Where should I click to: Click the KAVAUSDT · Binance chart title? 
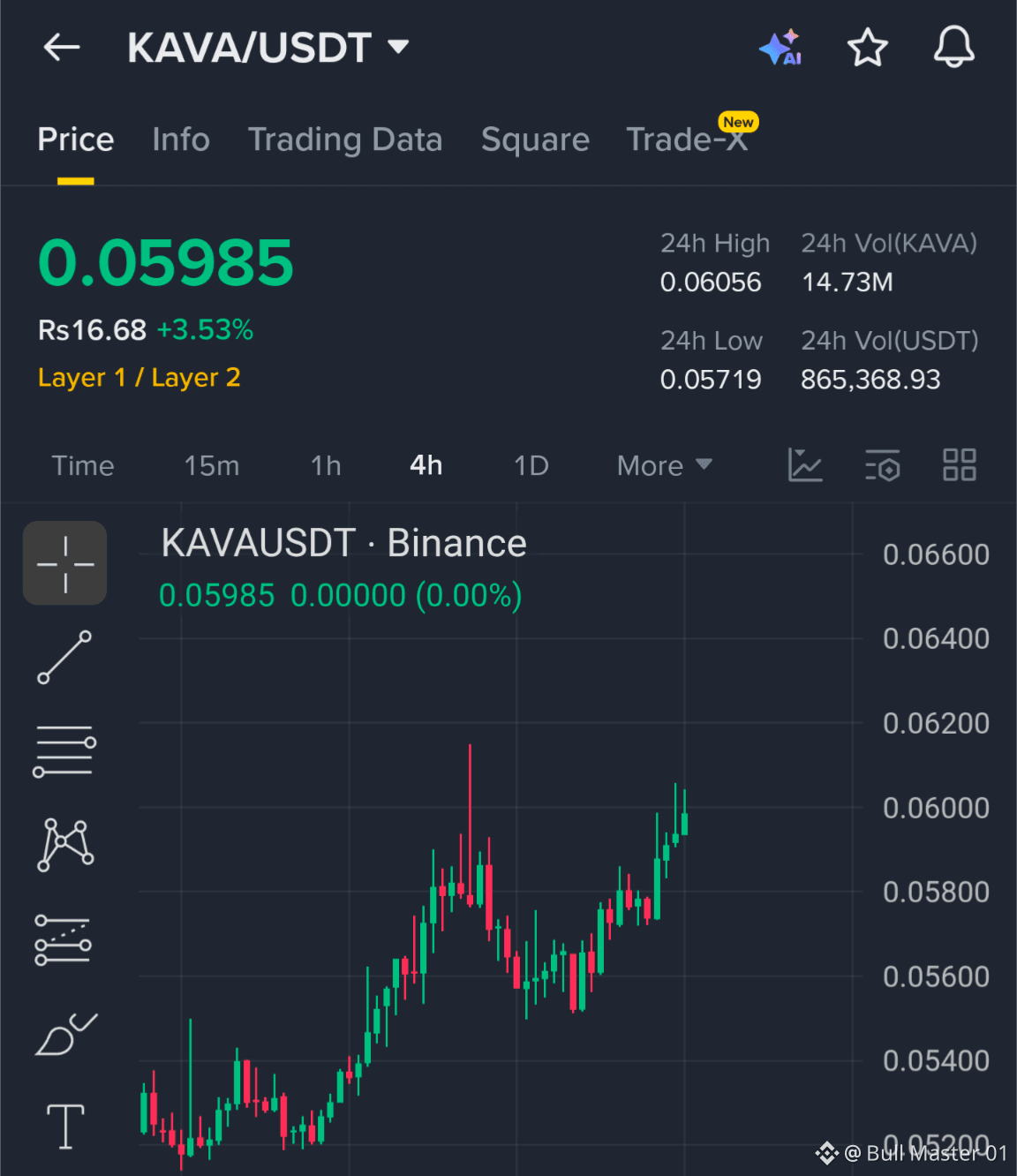coord(344,543)
